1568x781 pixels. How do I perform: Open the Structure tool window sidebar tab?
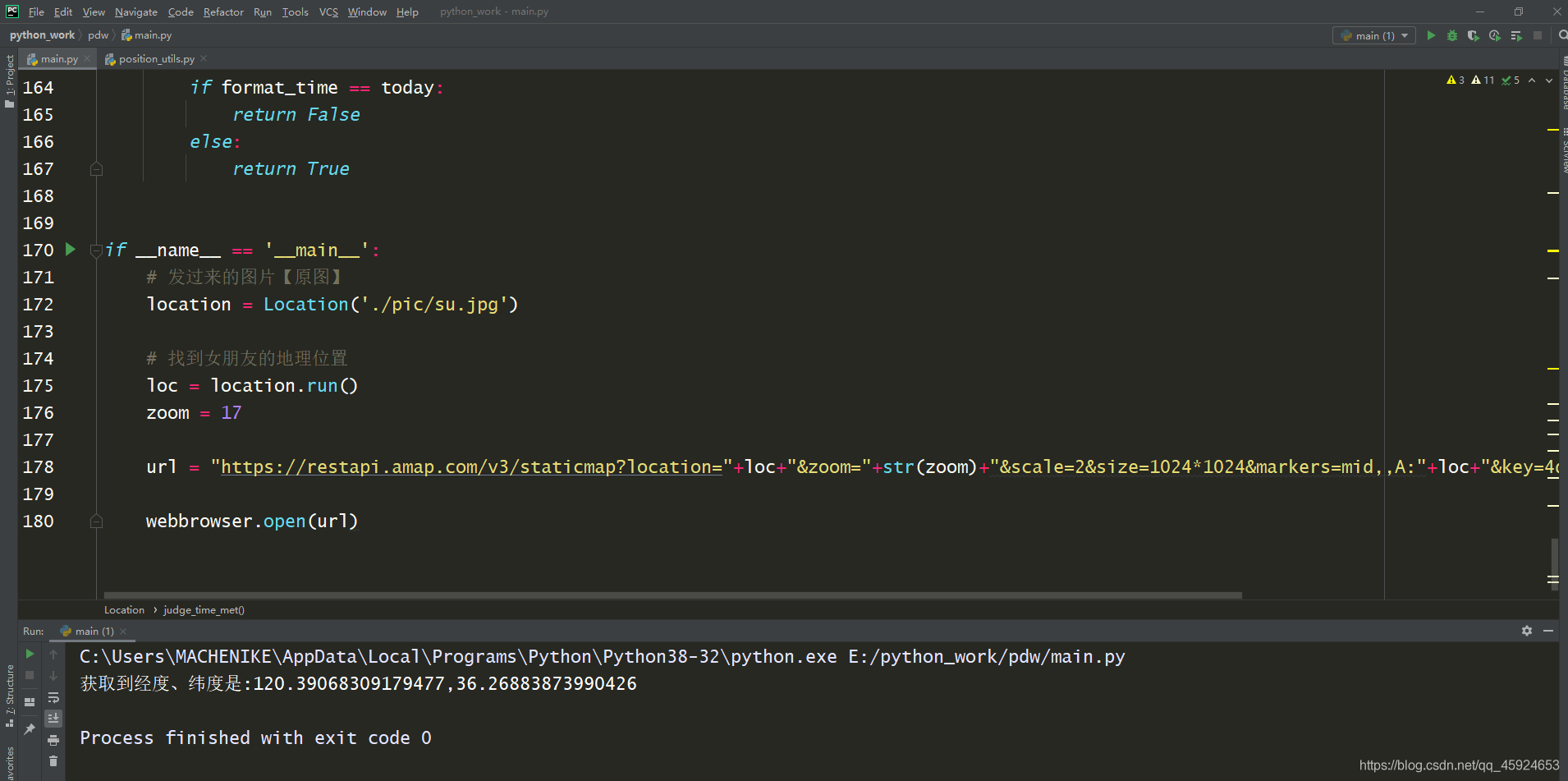pos(9,695)
